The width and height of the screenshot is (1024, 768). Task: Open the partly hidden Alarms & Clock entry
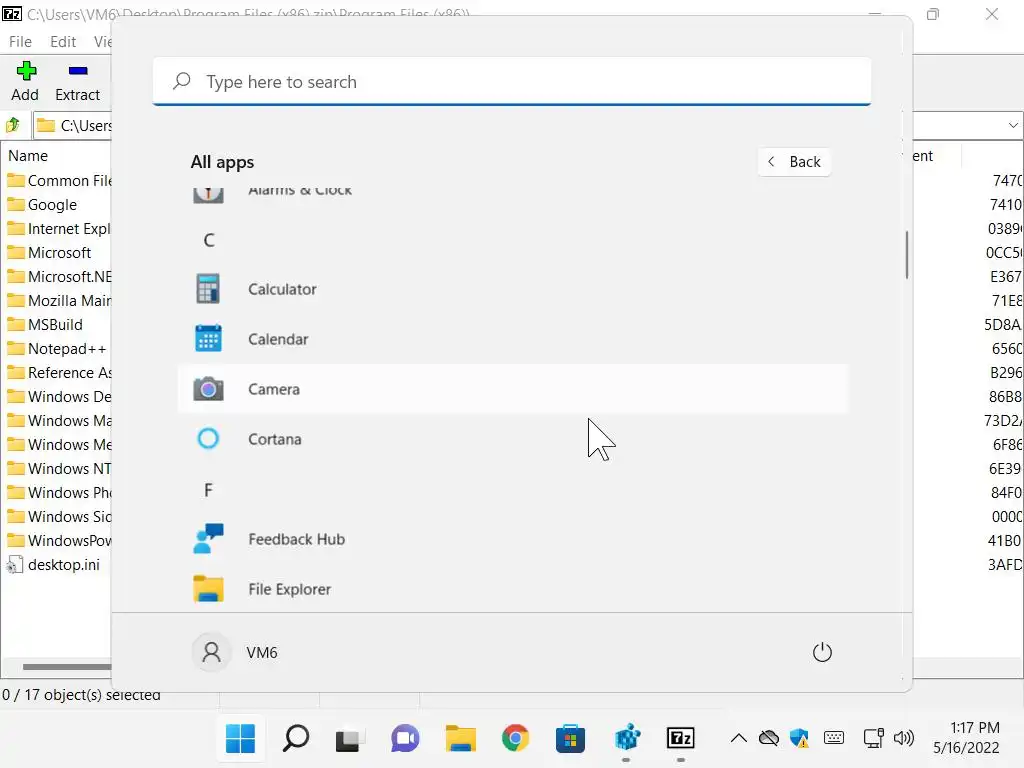pos(513,194)
